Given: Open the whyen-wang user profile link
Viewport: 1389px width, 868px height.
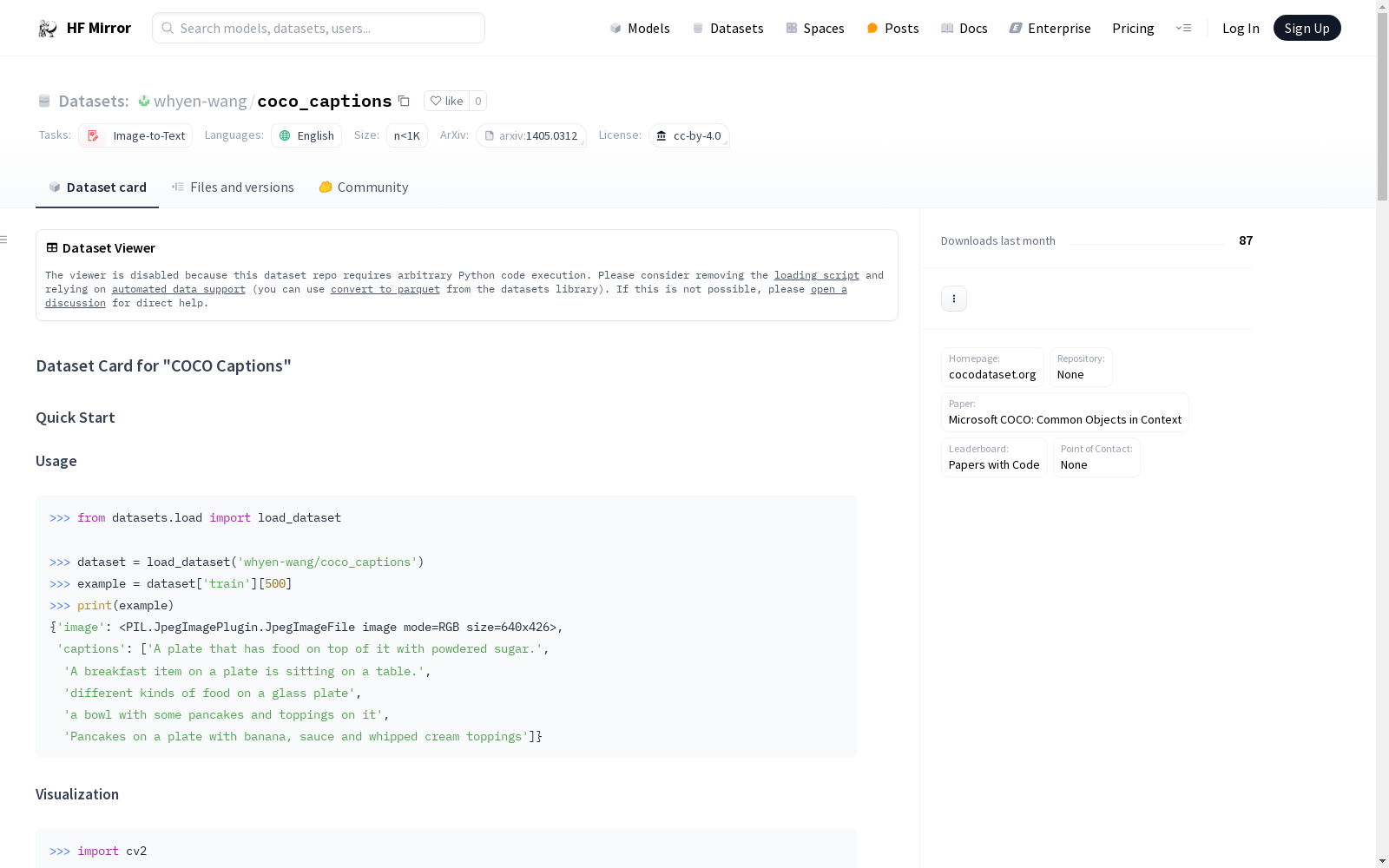Looking at the screenshot, I should pos(200,101).
